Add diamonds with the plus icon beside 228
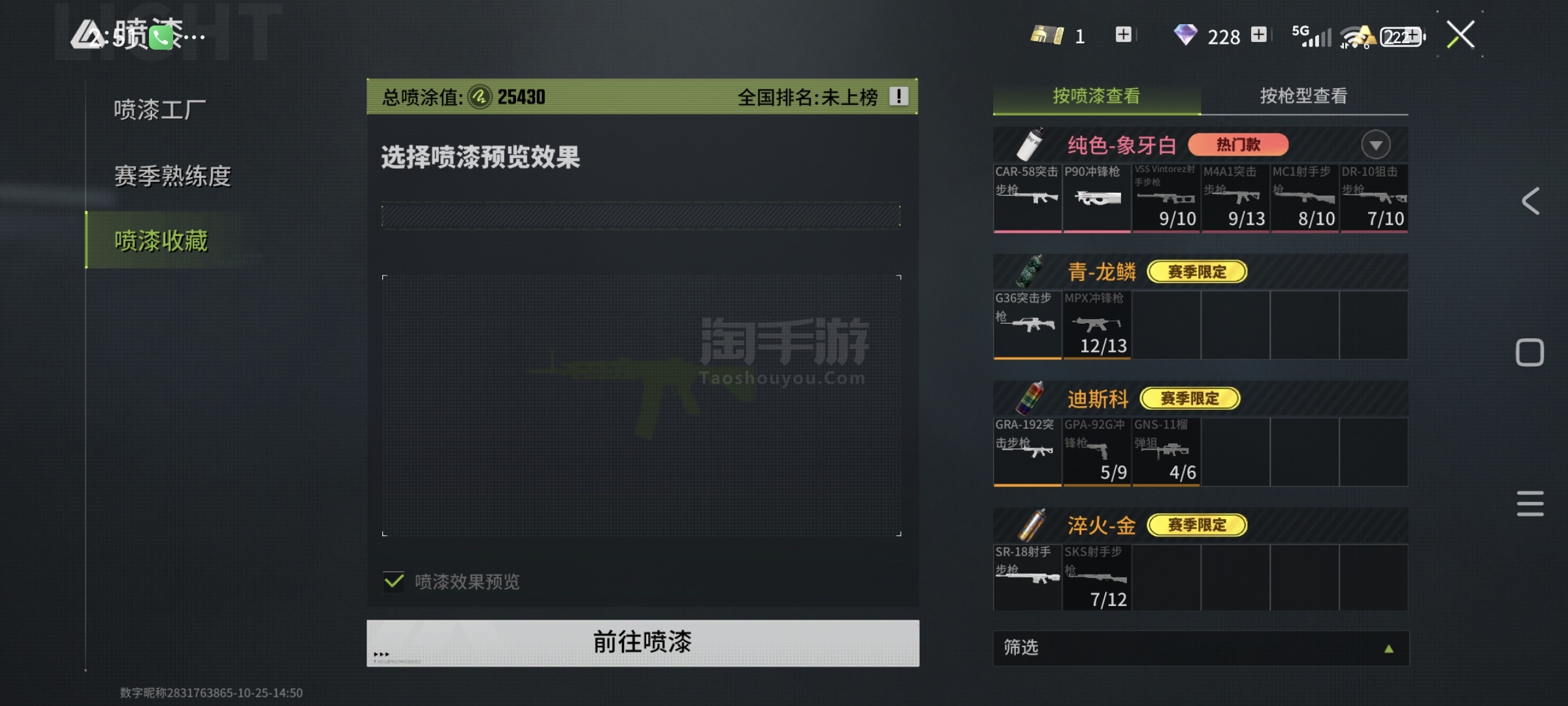This screenshot has height=706, width=1568. [x=1259, y=35]
